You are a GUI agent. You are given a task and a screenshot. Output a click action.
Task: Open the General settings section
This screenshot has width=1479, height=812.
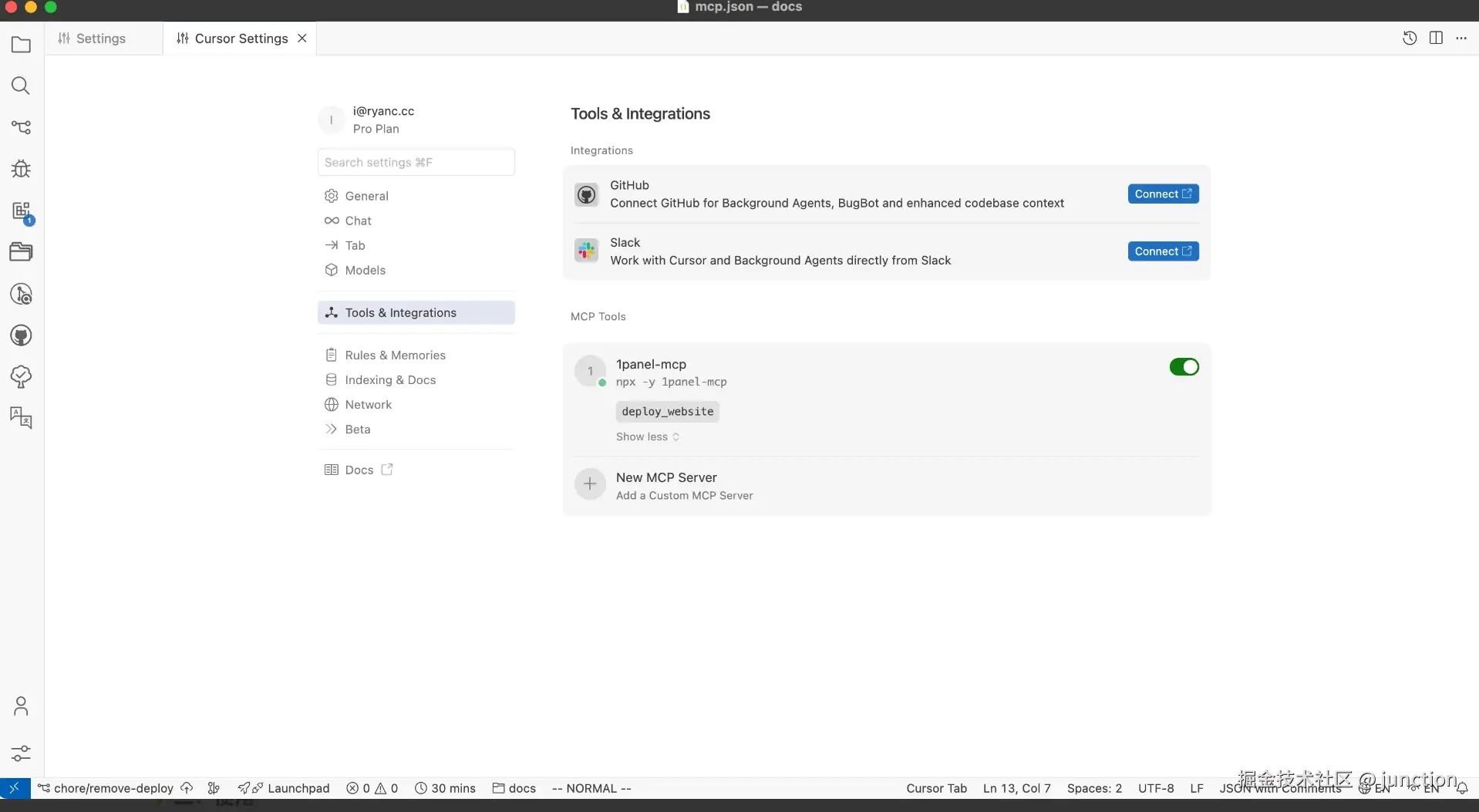(416, 196)
